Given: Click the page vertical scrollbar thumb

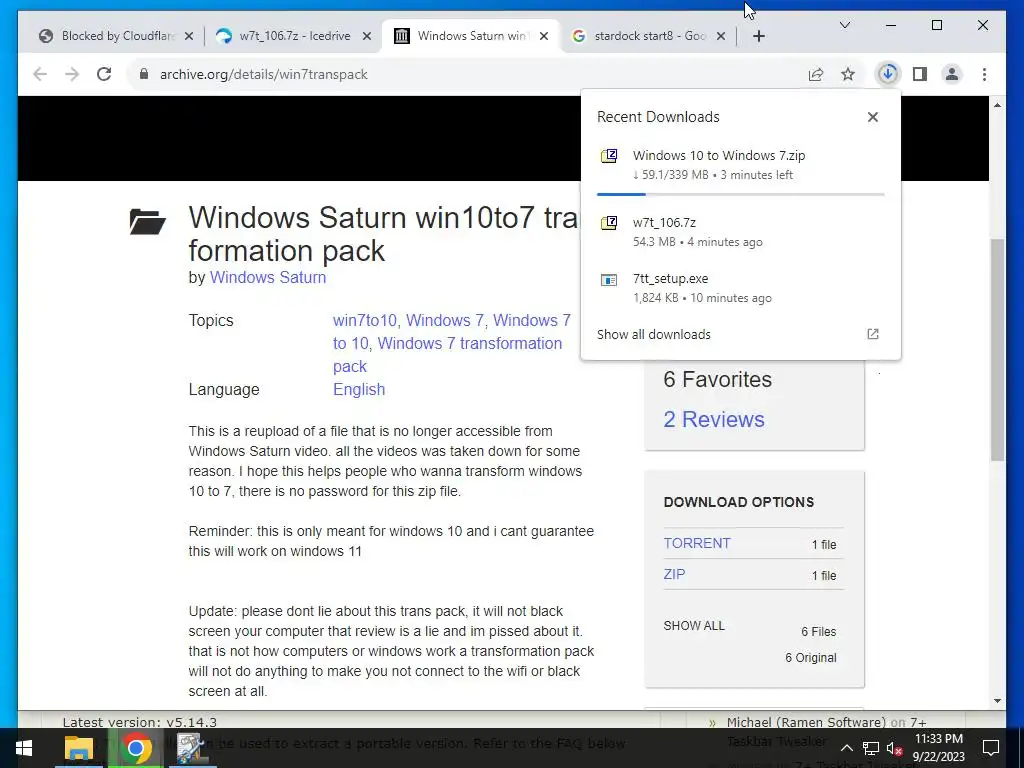Looking at the screenshot, I should tap(997, 349).
